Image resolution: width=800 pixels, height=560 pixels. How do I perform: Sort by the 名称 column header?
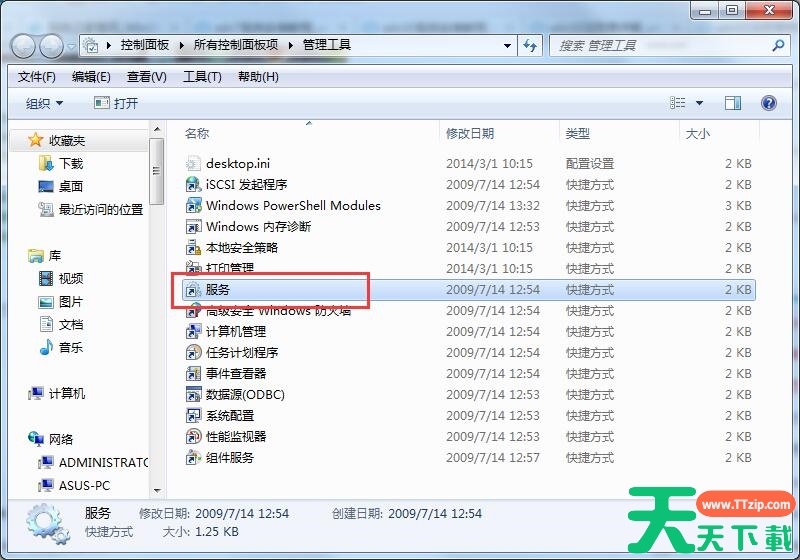(x=197, y=134)
